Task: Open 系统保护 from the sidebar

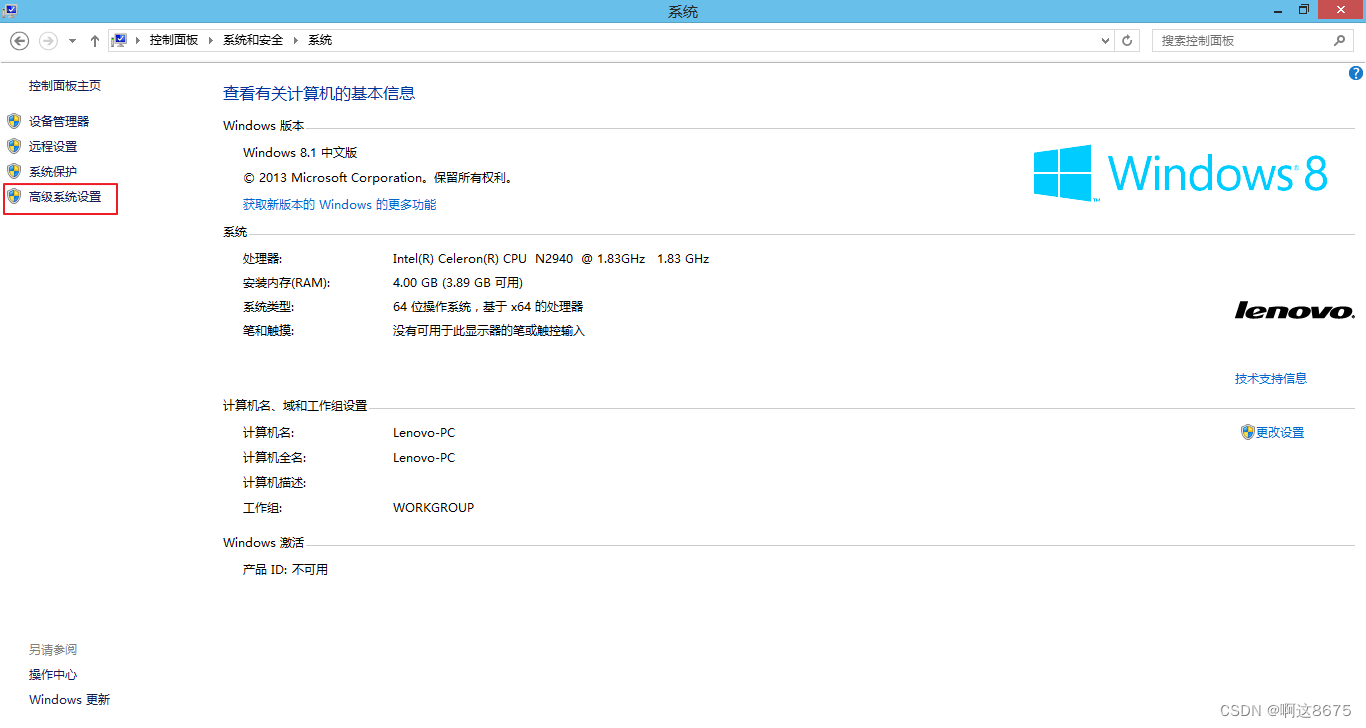Action: [53, 172]
